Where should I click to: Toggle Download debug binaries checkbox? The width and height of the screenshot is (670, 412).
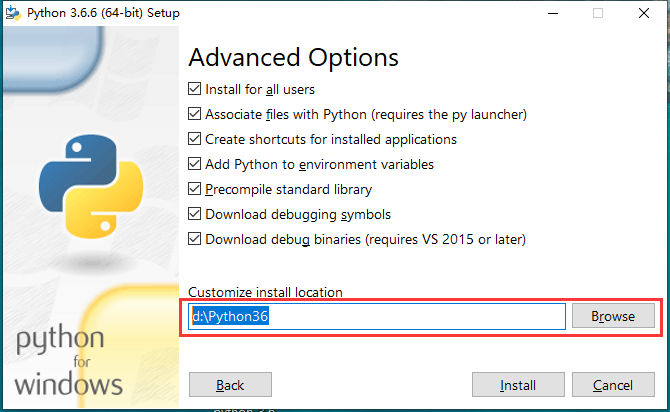[x=194, y=238]
